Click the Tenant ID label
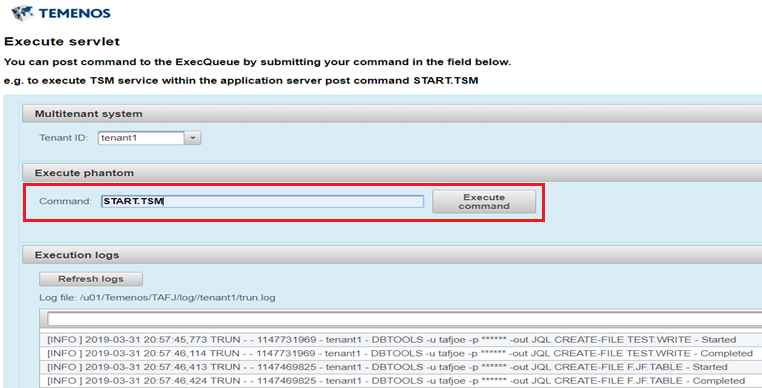Viewport: 762px width, 388px height. (x=64, y=138)
